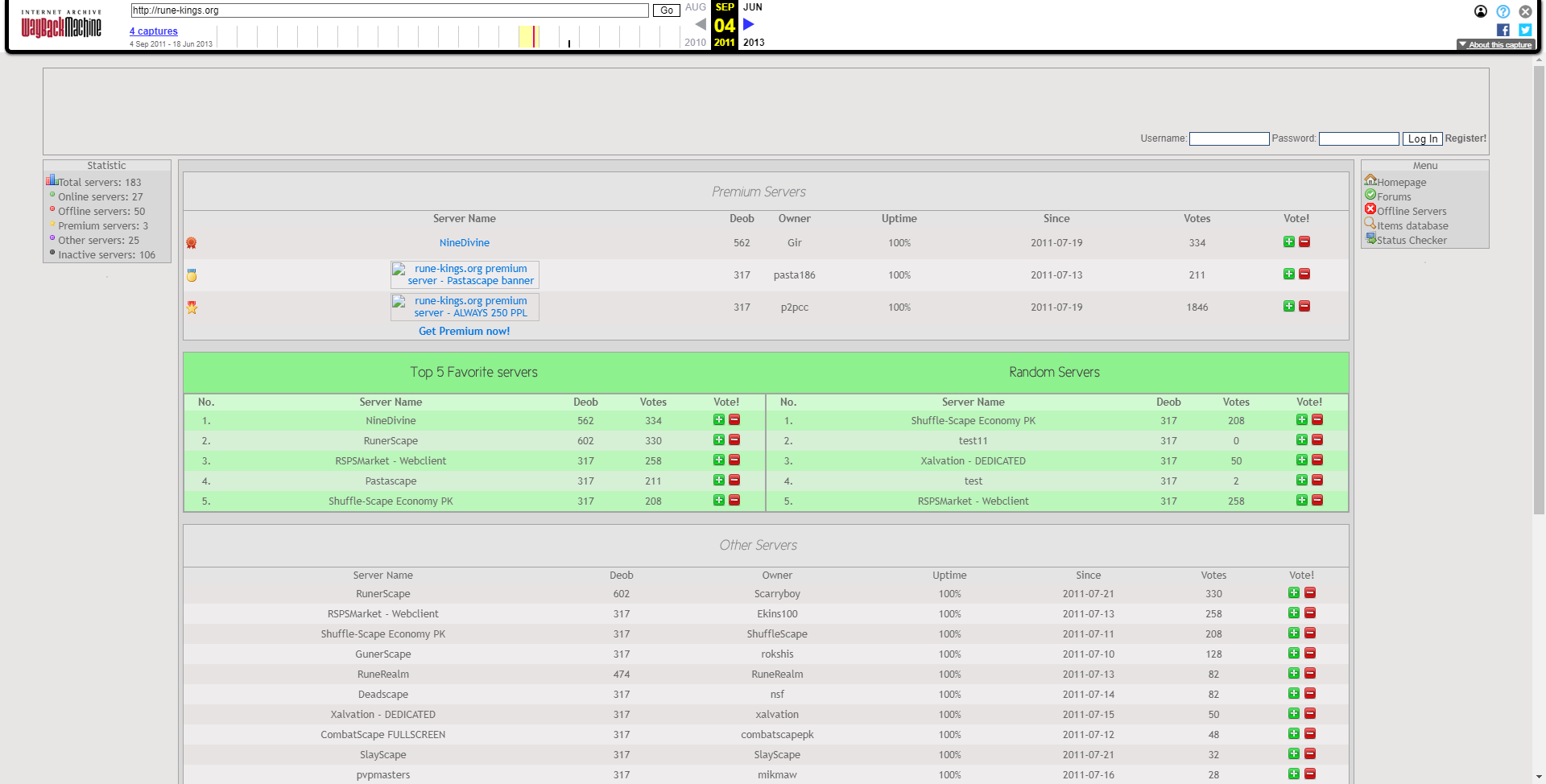
Task: Vote up RuneRealm in Other Servers
Action: [x=1294, y=673]
